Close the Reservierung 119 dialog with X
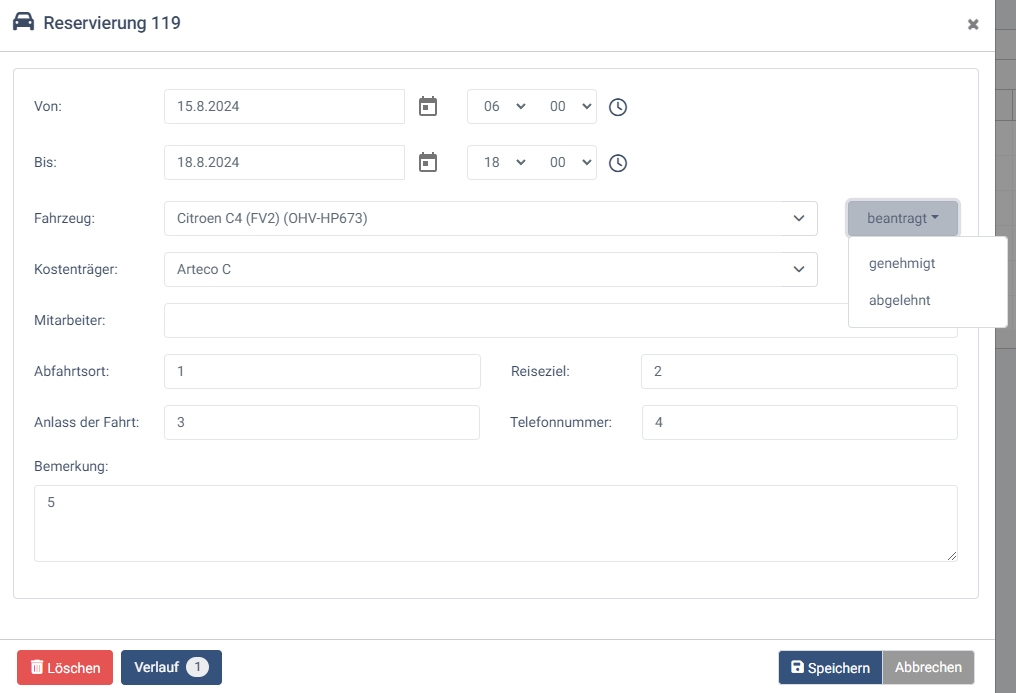1016x693 pixels. point(972,25)
